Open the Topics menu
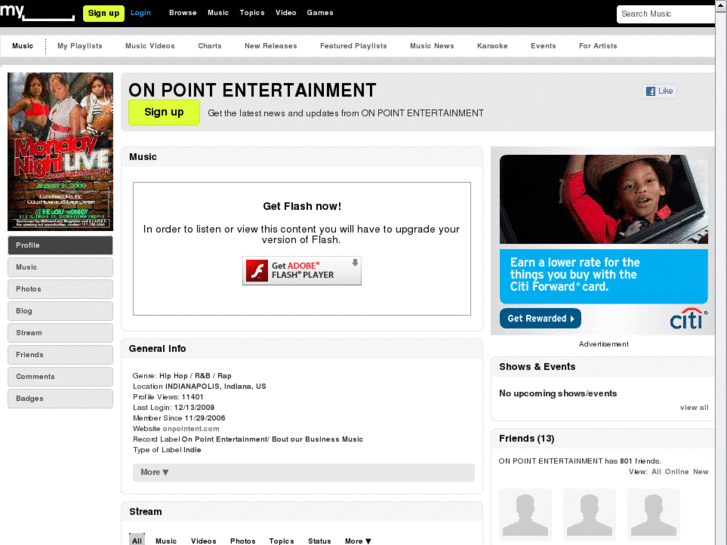This screenshot has width=727, height=545. 252,13
